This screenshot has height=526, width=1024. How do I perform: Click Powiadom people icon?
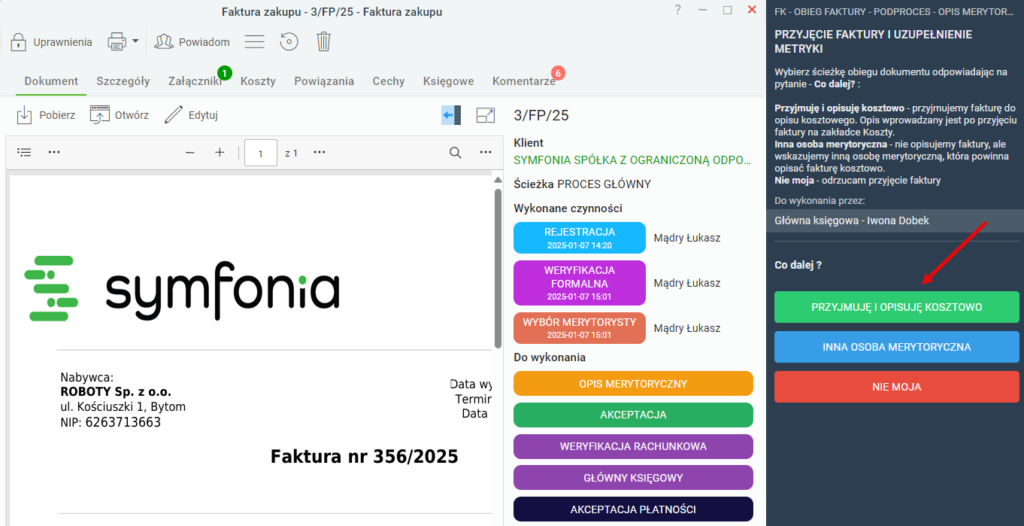tap(164, 42)
